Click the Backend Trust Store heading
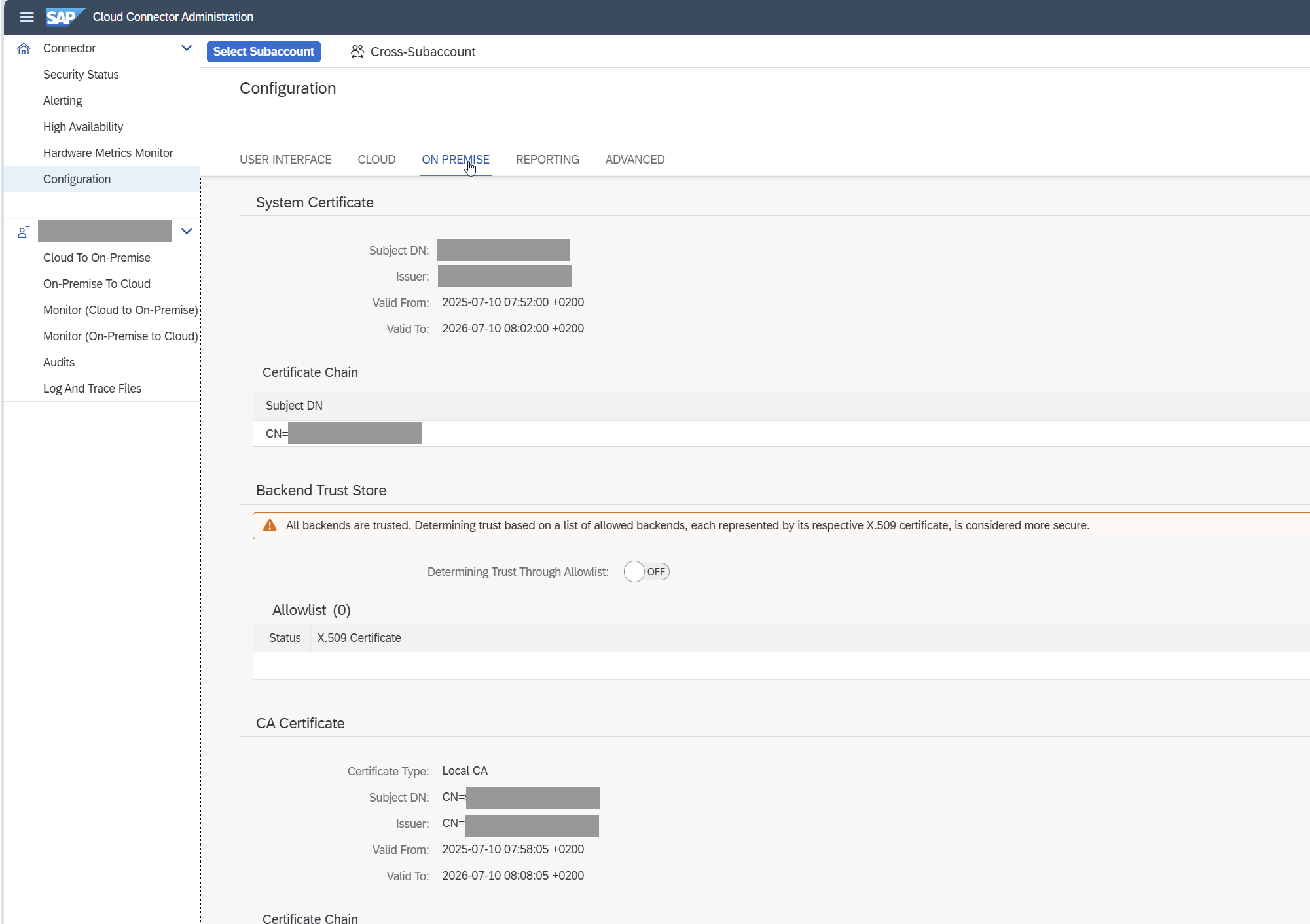The height and width of the screenshot is (924, 1310). [321, 490]
